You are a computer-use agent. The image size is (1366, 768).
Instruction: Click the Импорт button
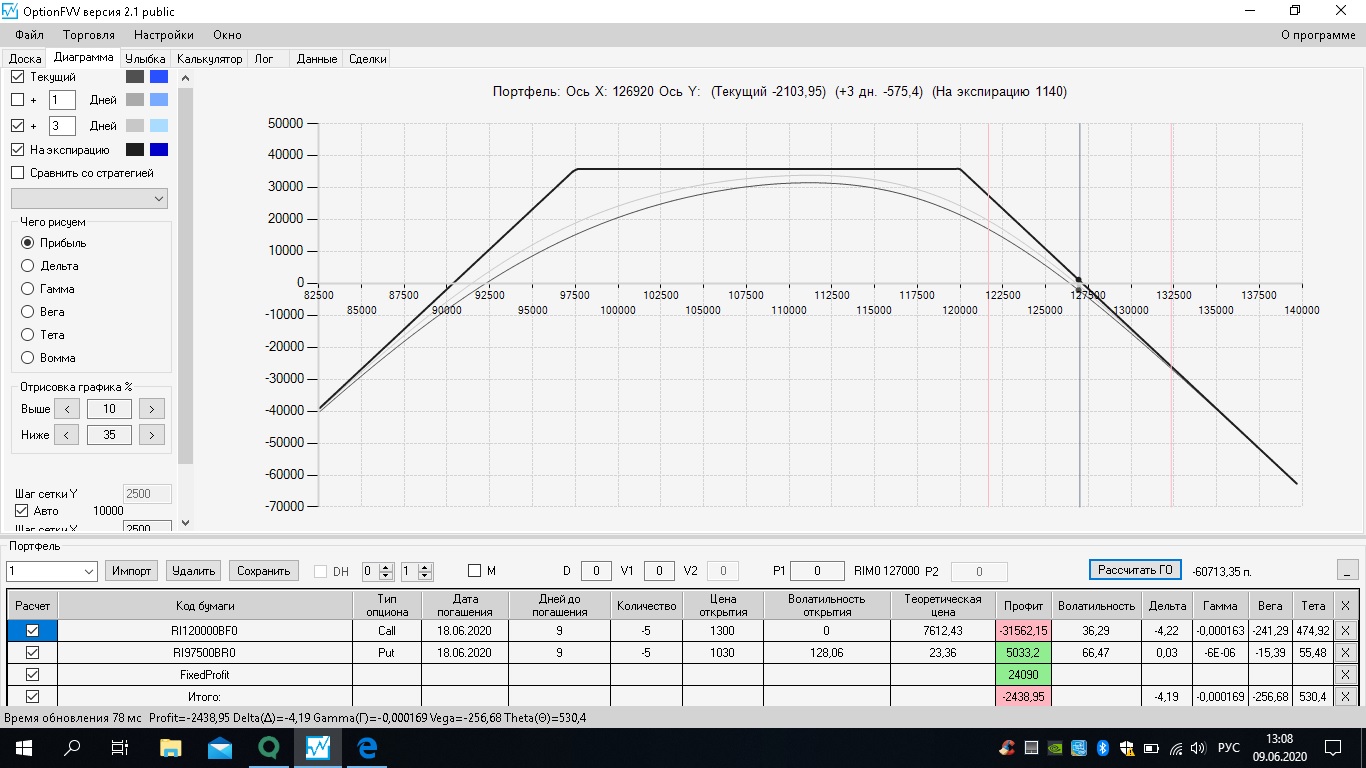(x=132, y=571)
